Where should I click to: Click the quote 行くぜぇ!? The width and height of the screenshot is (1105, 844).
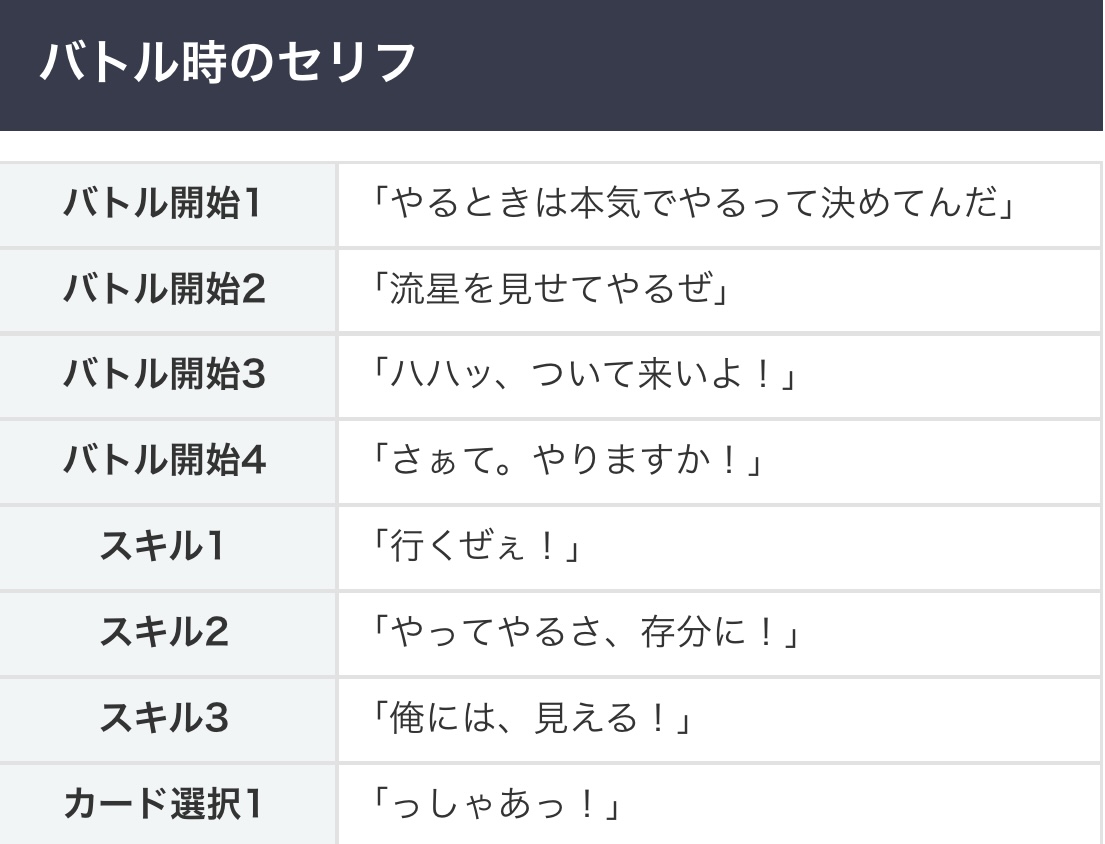tap(476, 548)
